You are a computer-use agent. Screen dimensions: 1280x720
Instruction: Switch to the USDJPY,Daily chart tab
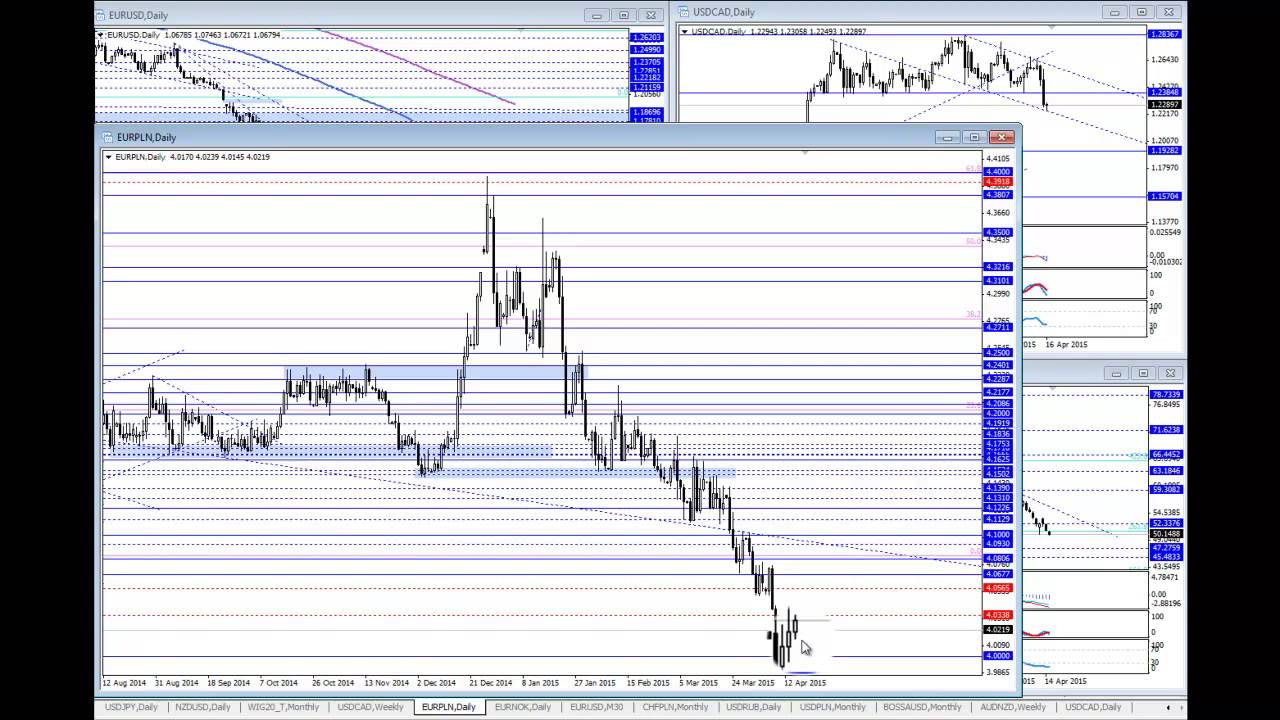130,707
